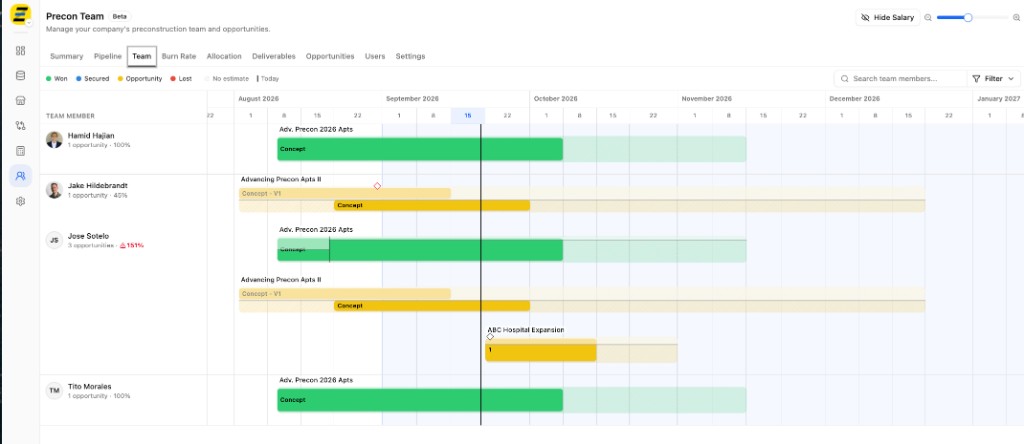Toggle the Won legend filter
The width and height of the screenshot is (1024, 444).
coord(57,78)
